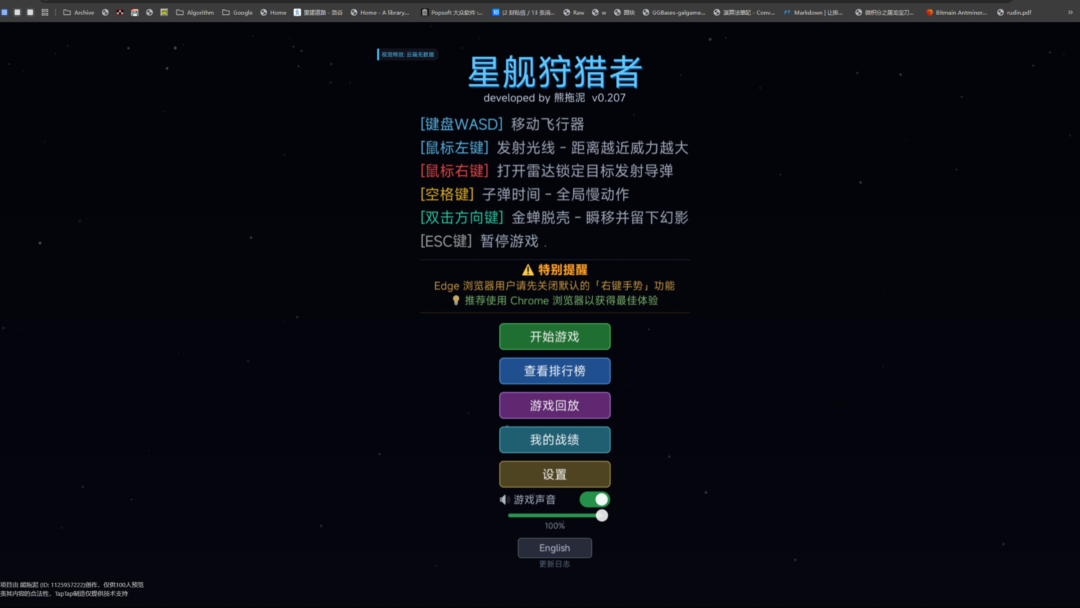Screen dimensions: 1080x608
Task: Open the GGBases-galgame bookmark
Action: pos(674,12)
